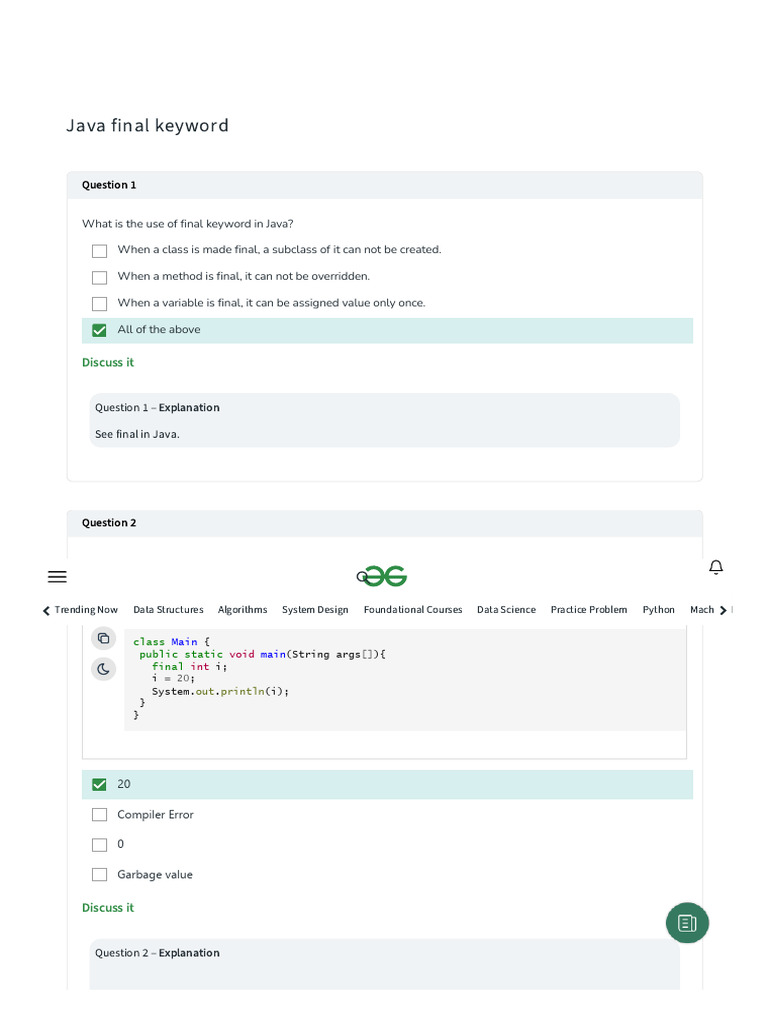
Task: Open the hamburger navigation menu
Action: [x=57, y=577]
